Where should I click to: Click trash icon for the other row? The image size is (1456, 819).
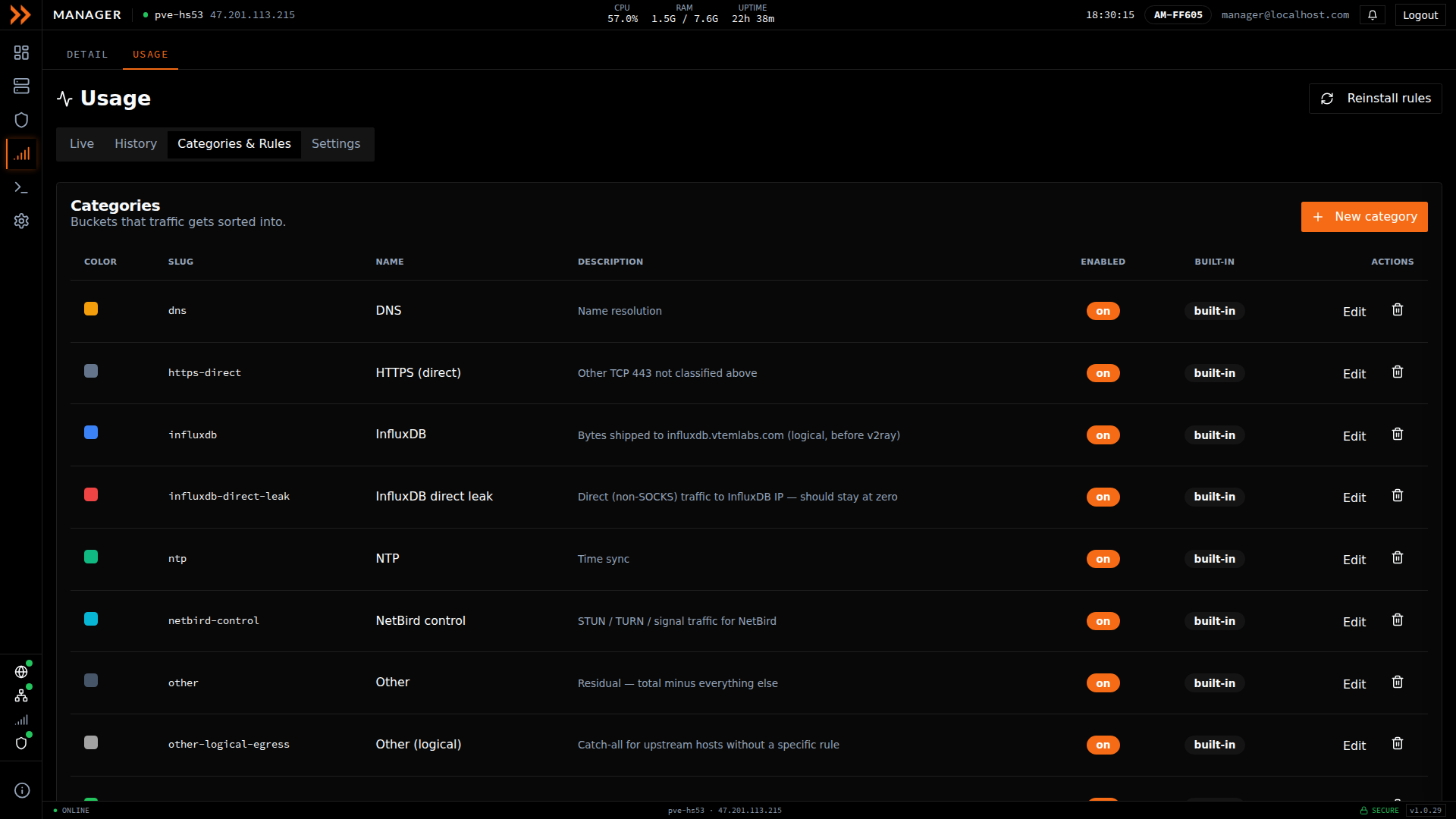coord(1398,682)
